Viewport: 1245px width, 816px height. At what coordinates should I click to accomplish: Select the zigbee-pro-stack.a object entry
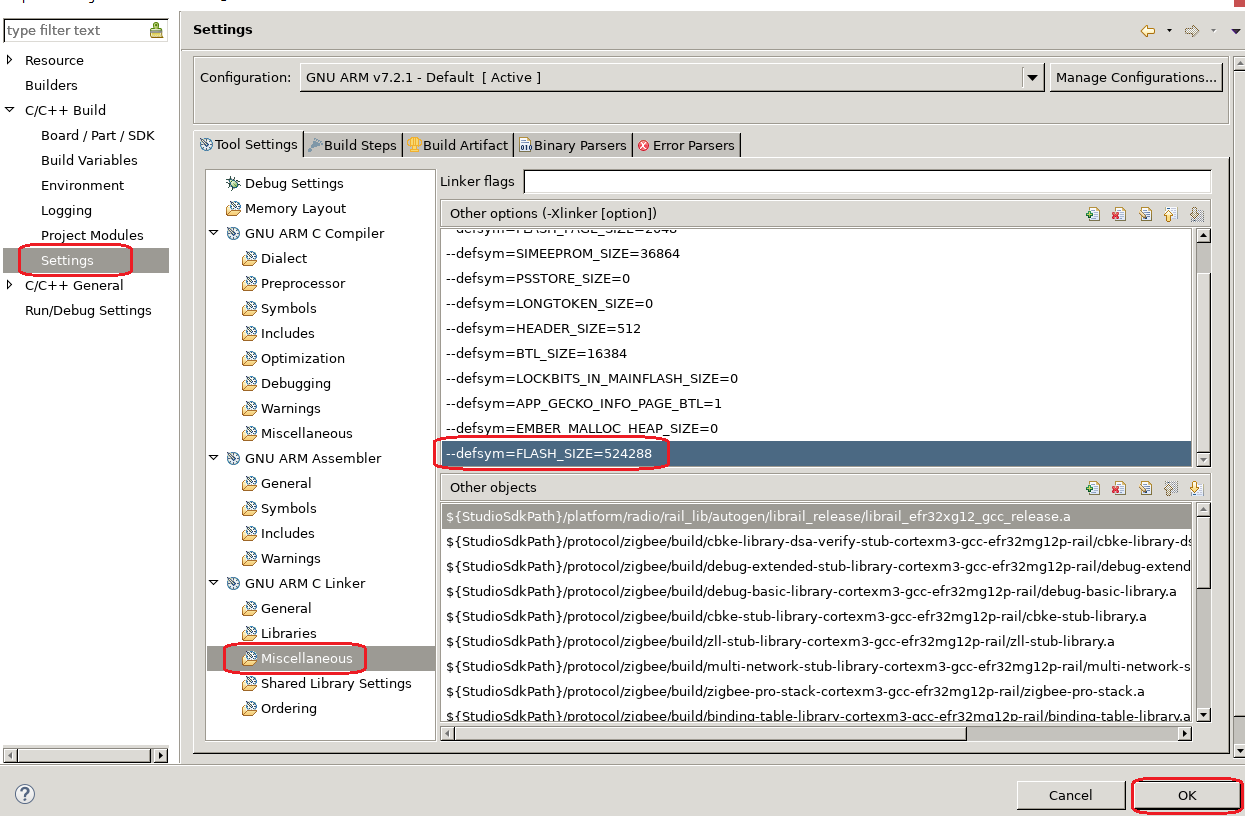[817, 691]
